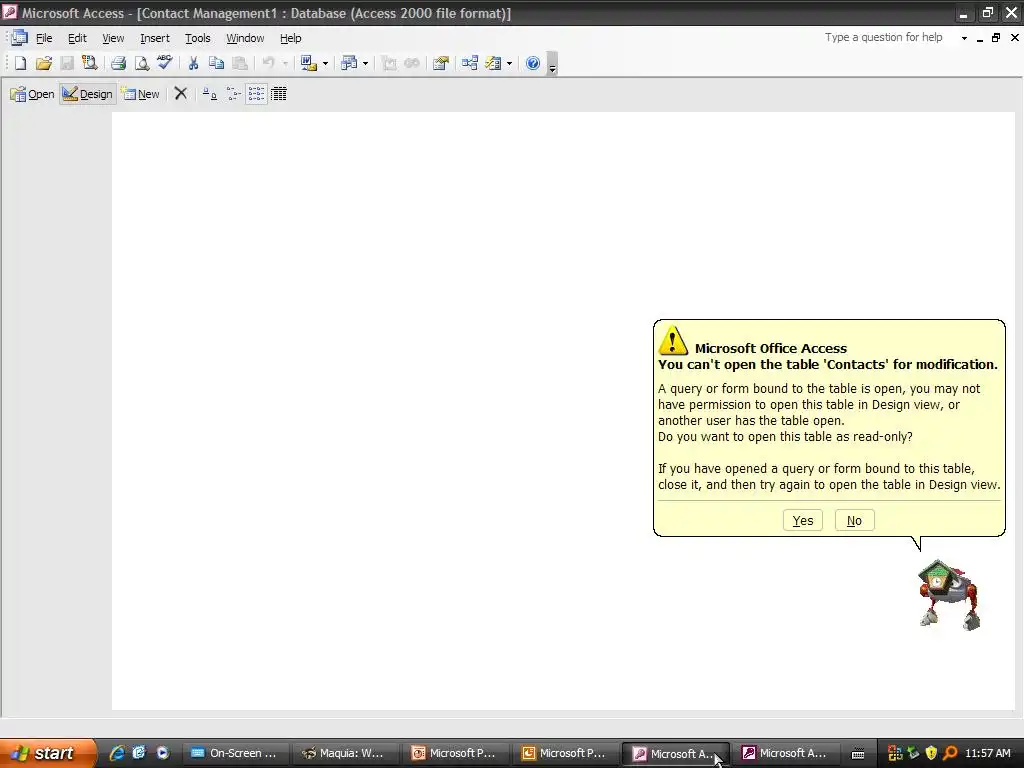Viewport: 1024px width, 768px height.
Task: Expand the OfficeLinks dropdown arrow
Action: (x=325, y=63)
